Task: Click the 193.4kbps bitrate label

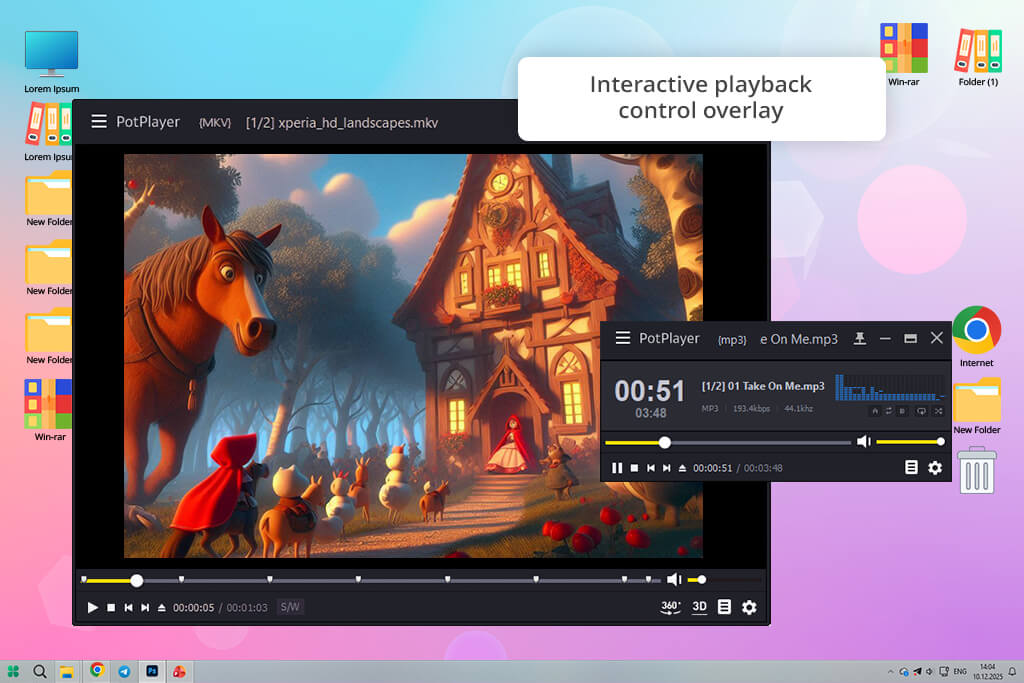Action: tap(751, 409)
